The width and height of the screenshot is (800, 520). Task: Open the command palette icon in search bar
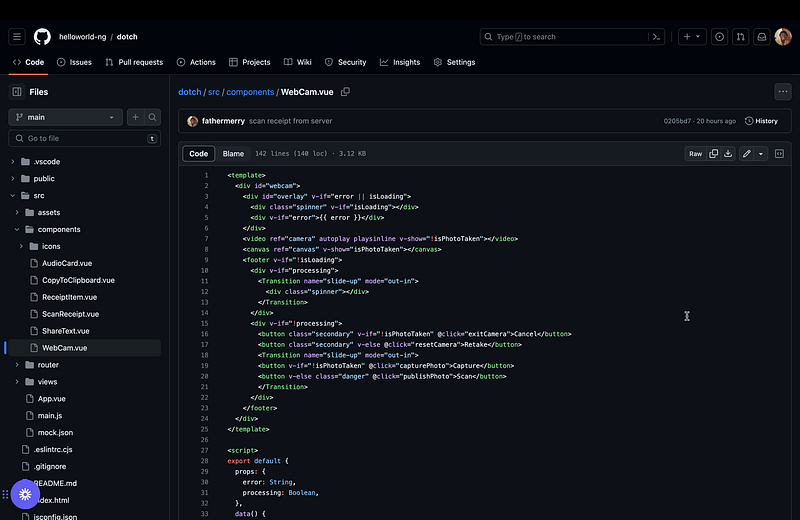point(656,37)
